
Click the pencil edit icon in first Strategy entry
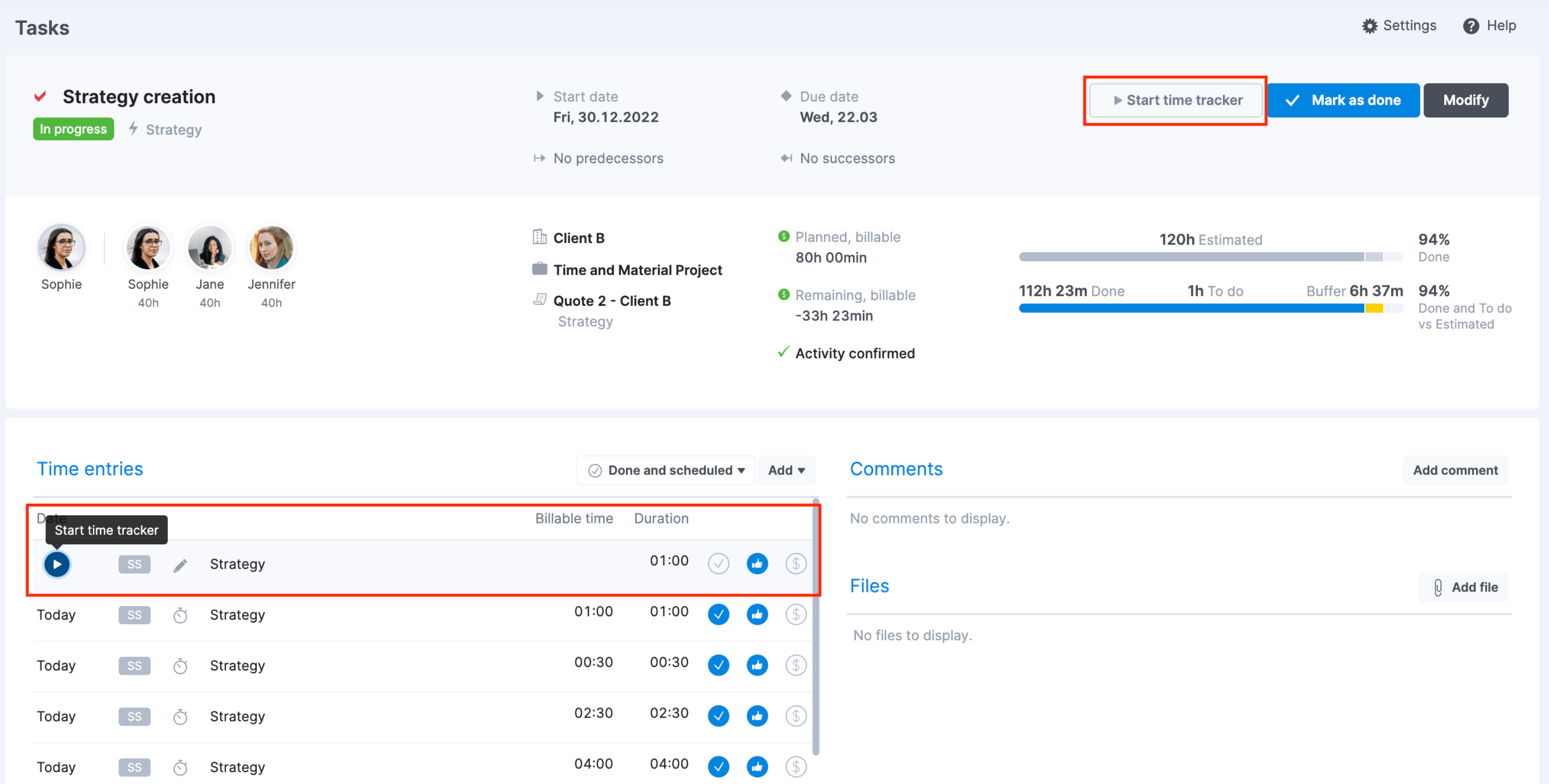point(181,565)
